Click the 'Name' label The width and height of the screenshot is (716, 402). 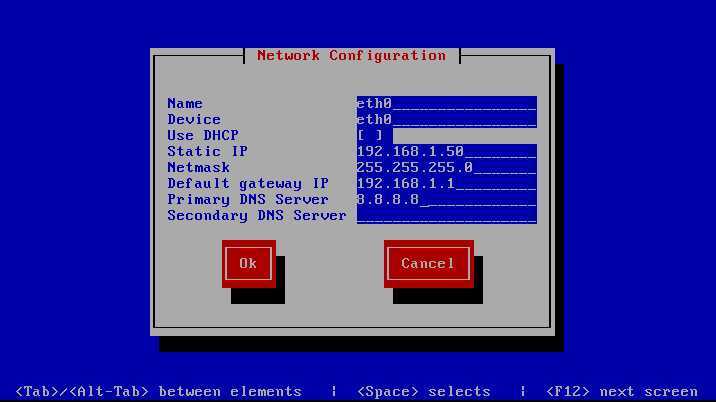185,103
